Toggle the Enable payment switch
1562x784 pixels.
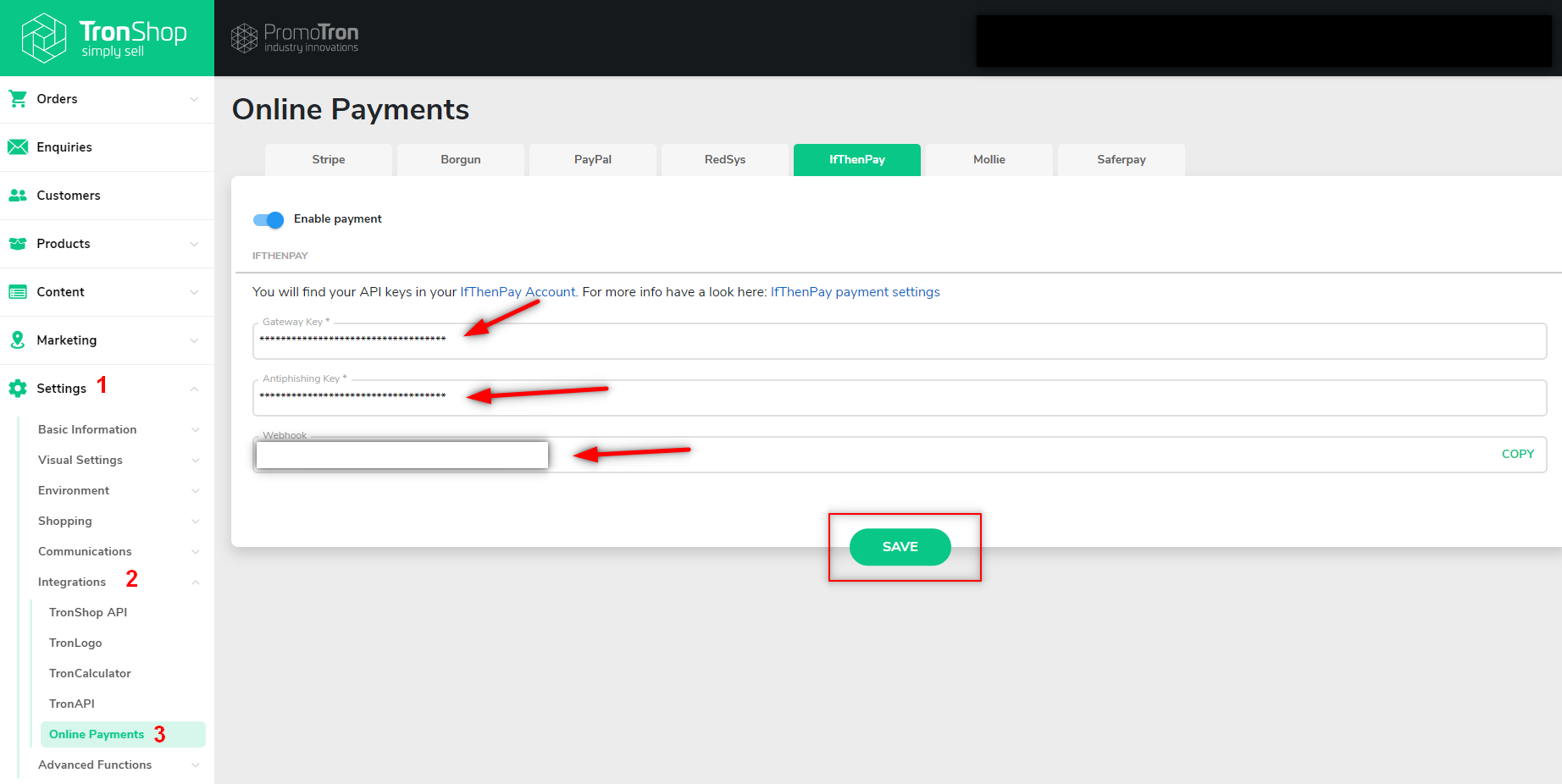point(269,219)
